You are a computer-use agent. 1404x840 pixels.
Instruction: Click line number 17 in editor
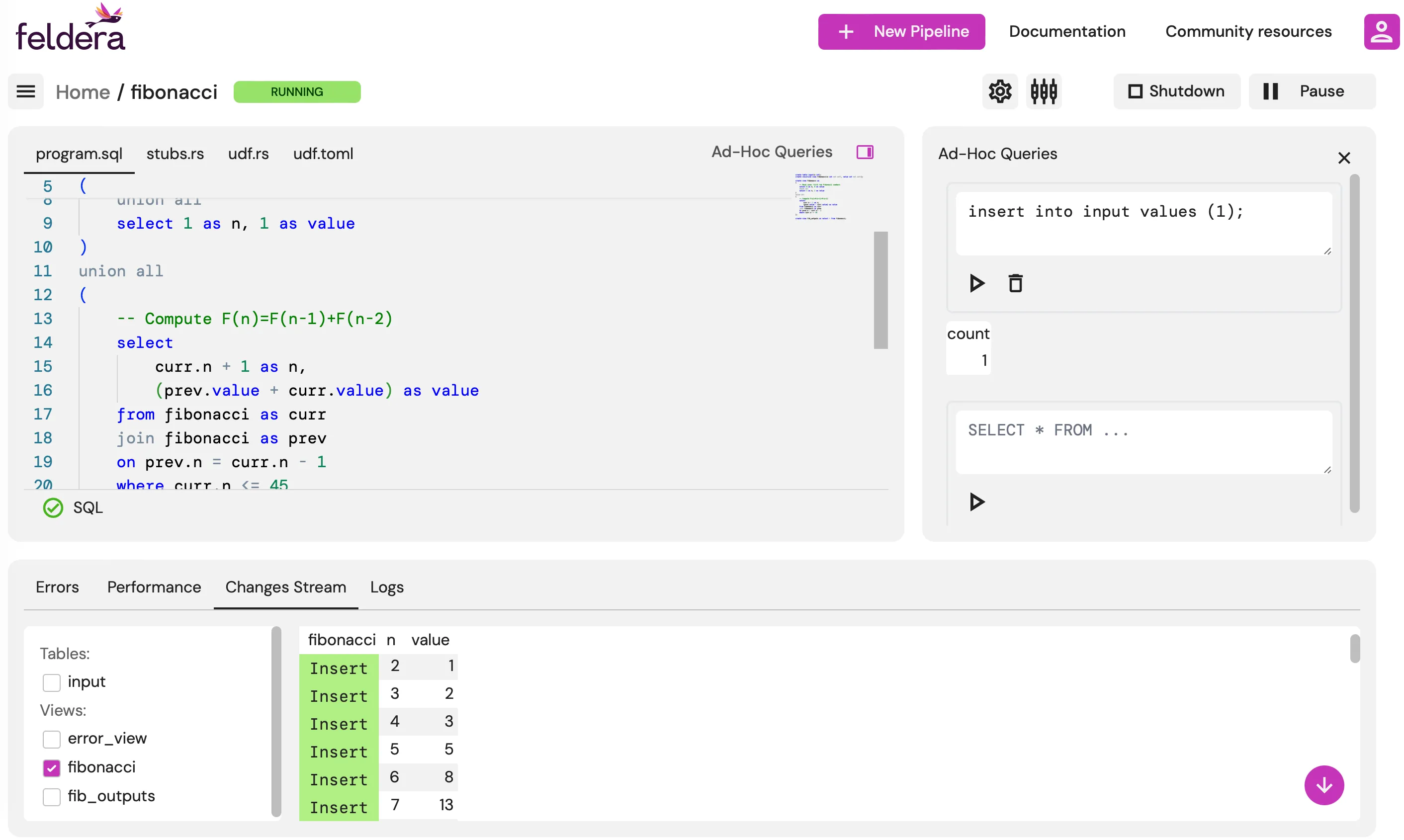(42, 414)
